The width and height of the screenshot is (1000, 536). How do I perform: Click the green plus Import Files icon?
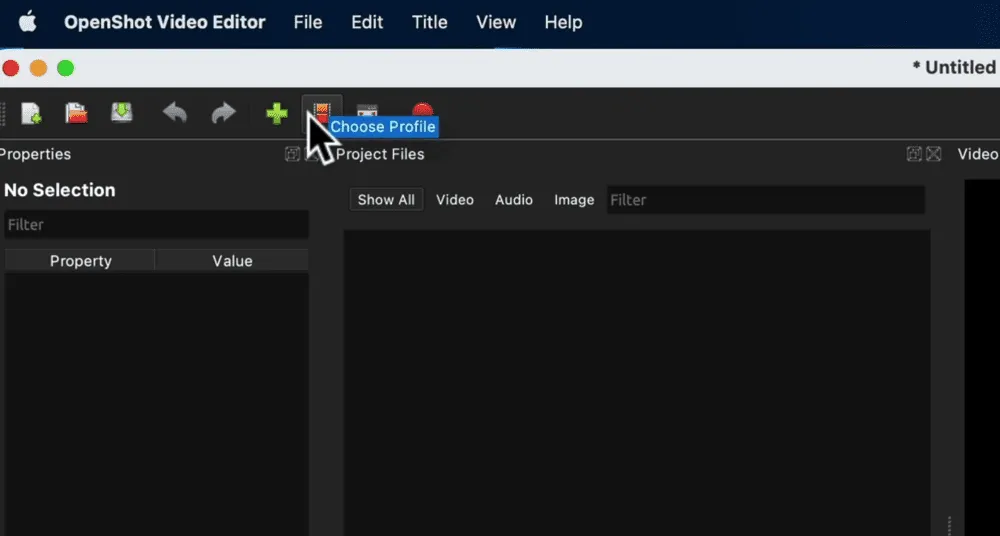[x=276, y=113]
